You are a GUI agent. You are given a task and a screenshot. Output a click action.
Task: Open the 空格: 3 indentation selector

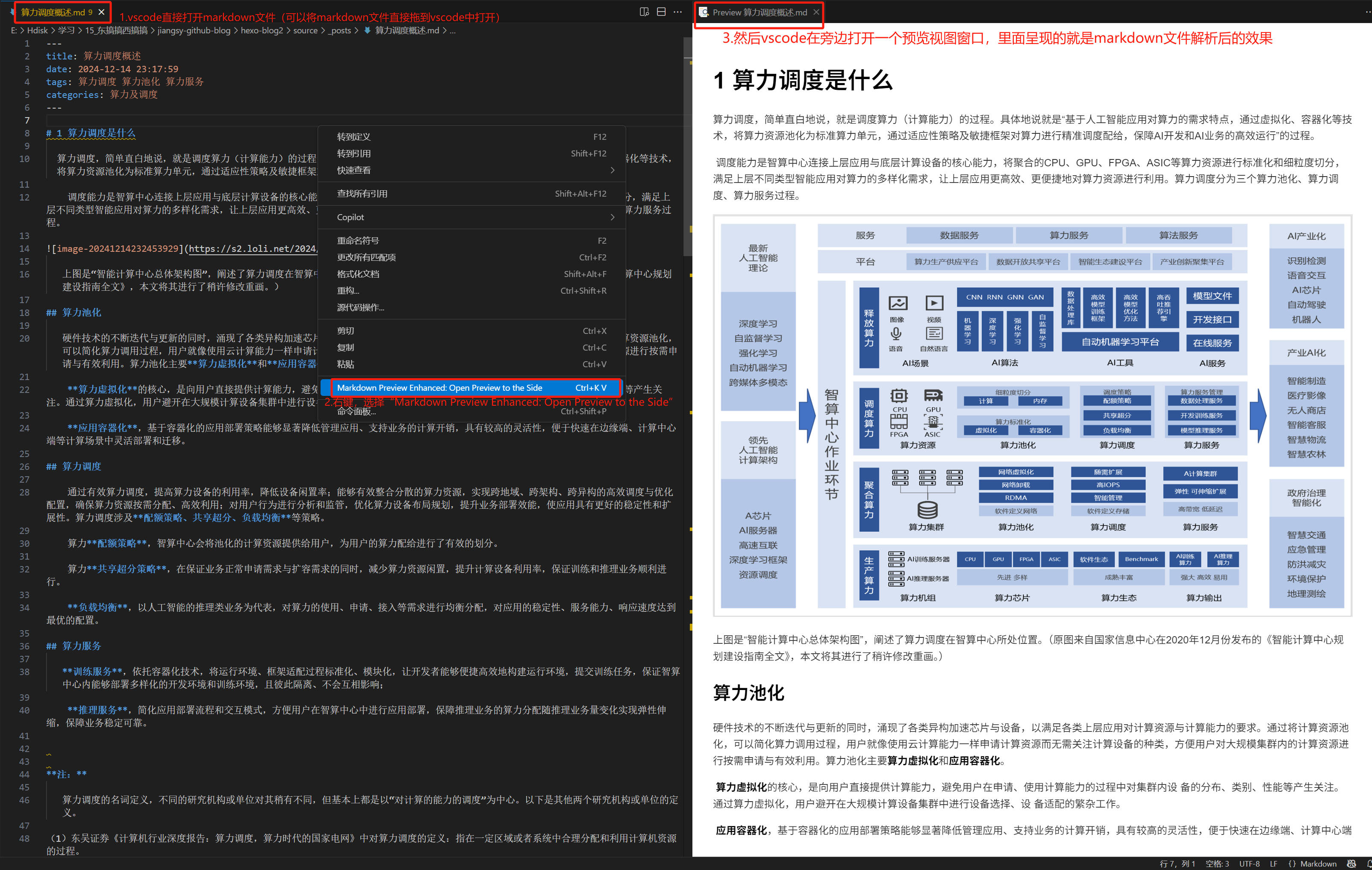pyautogui.click(x=1217, y=864)
